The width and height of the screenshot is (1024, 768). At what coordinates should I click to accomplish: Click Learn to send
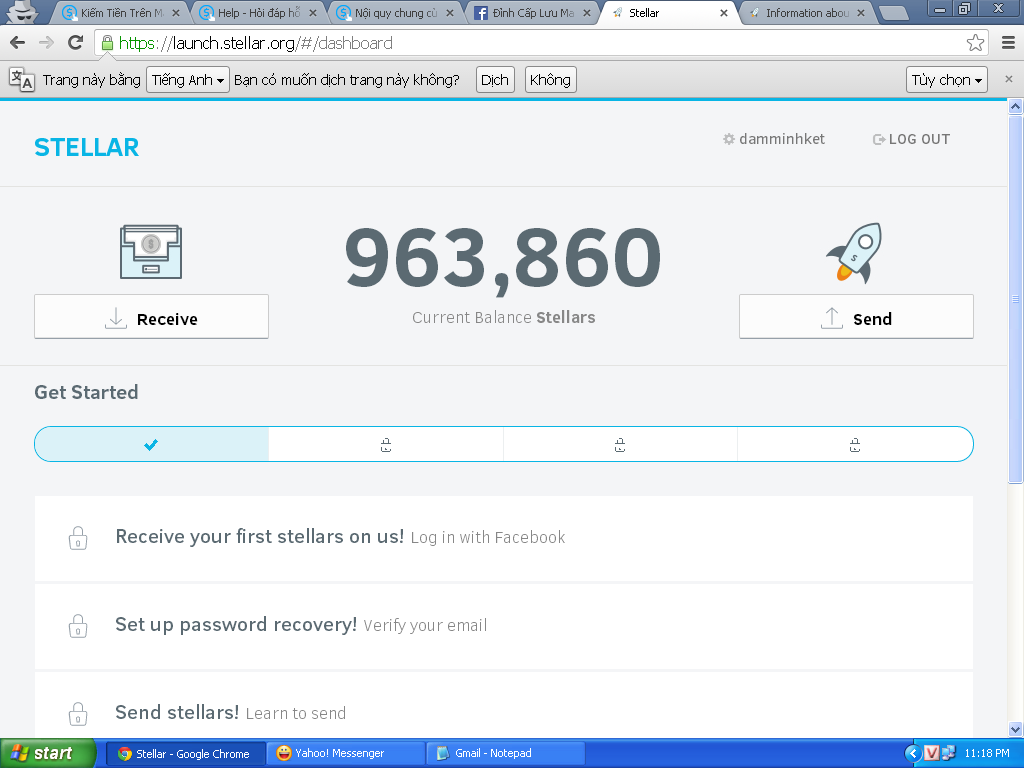296,713
